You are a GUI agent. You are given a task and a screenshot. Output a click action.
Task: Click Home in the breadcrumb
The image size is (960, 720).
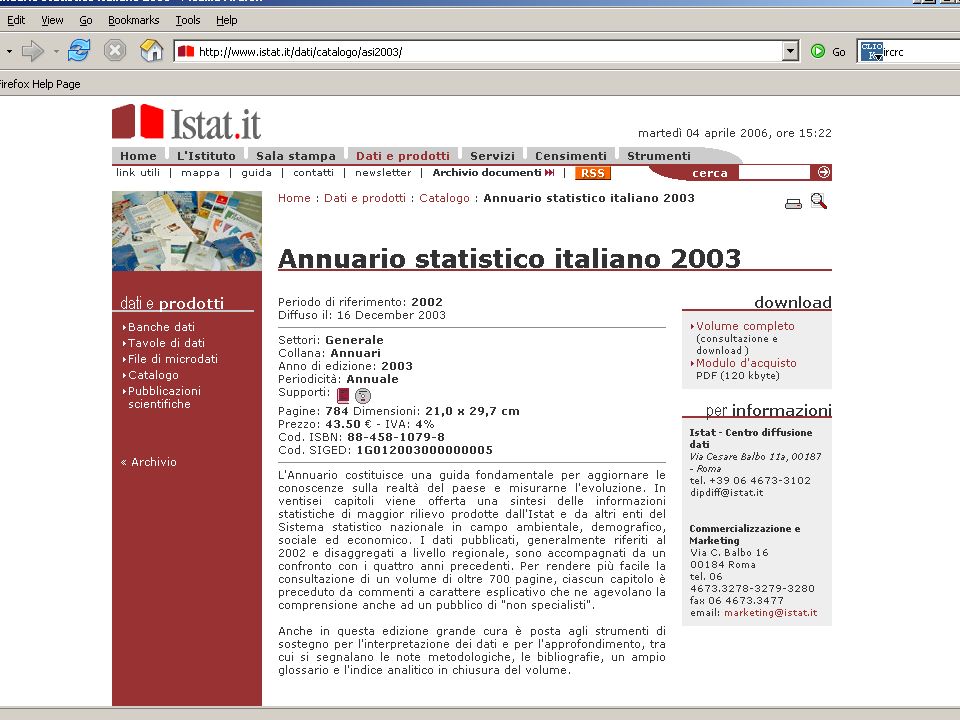coord(294,198)
